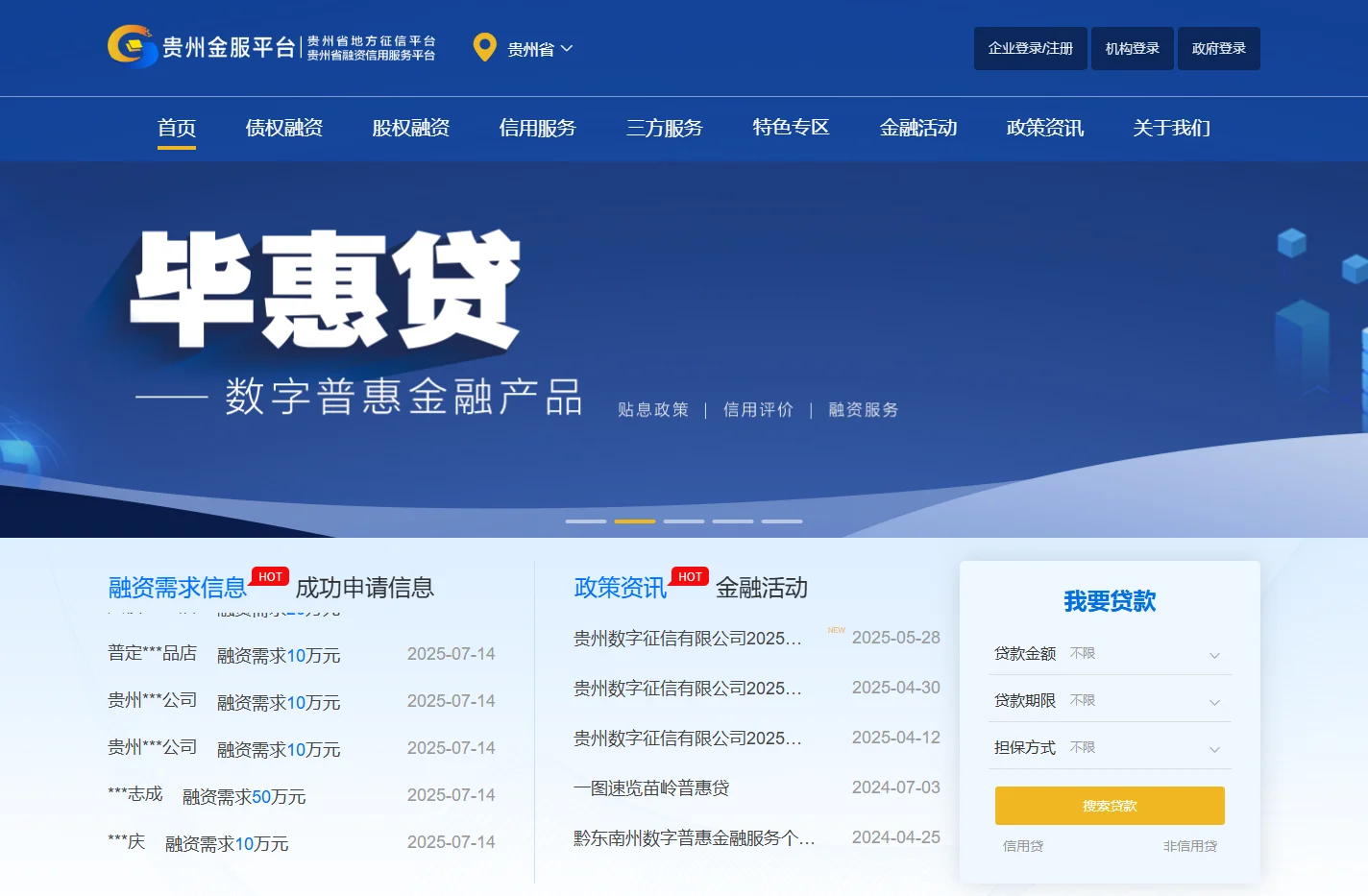The width and height of the screenshot is (1368, 896).
Task: Open the 债权融资 menu
Action: 284,128
